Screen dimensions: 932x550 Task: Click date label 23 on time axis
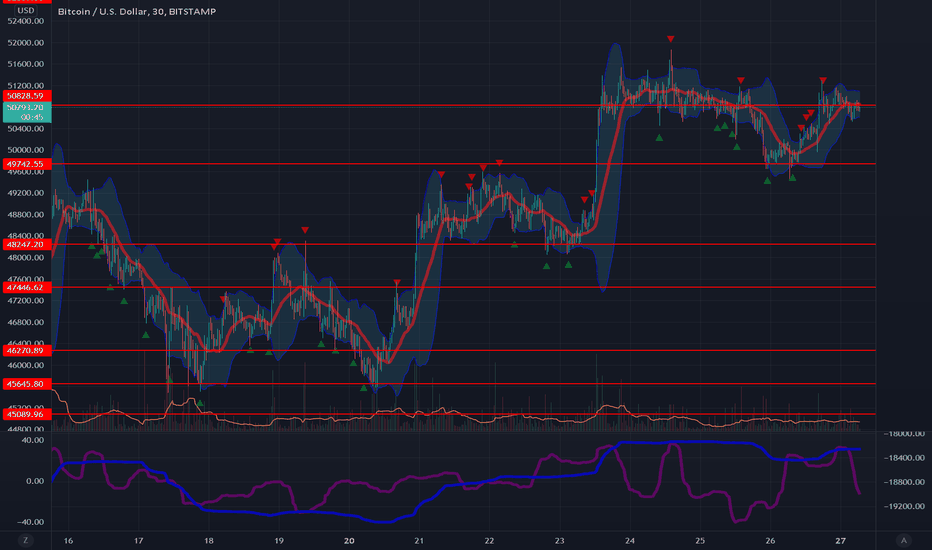click(559, 540)
